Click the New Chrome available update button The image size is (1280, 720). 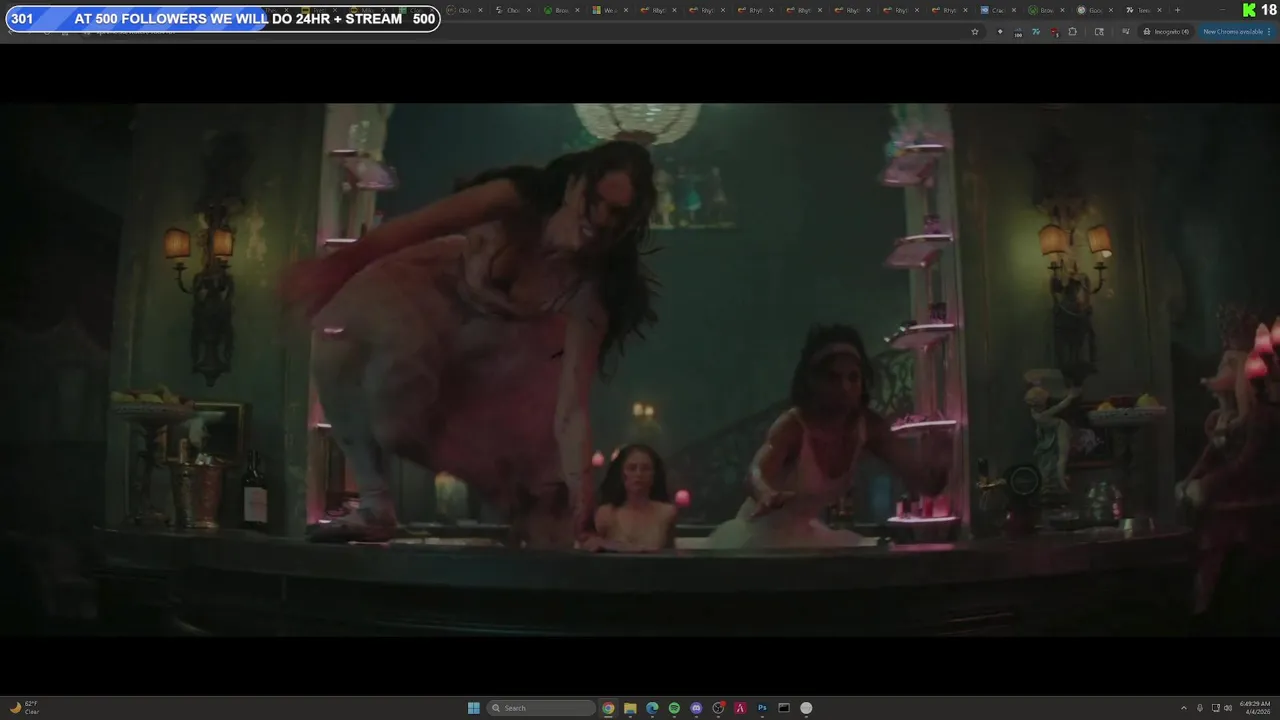pos(1237,32)
